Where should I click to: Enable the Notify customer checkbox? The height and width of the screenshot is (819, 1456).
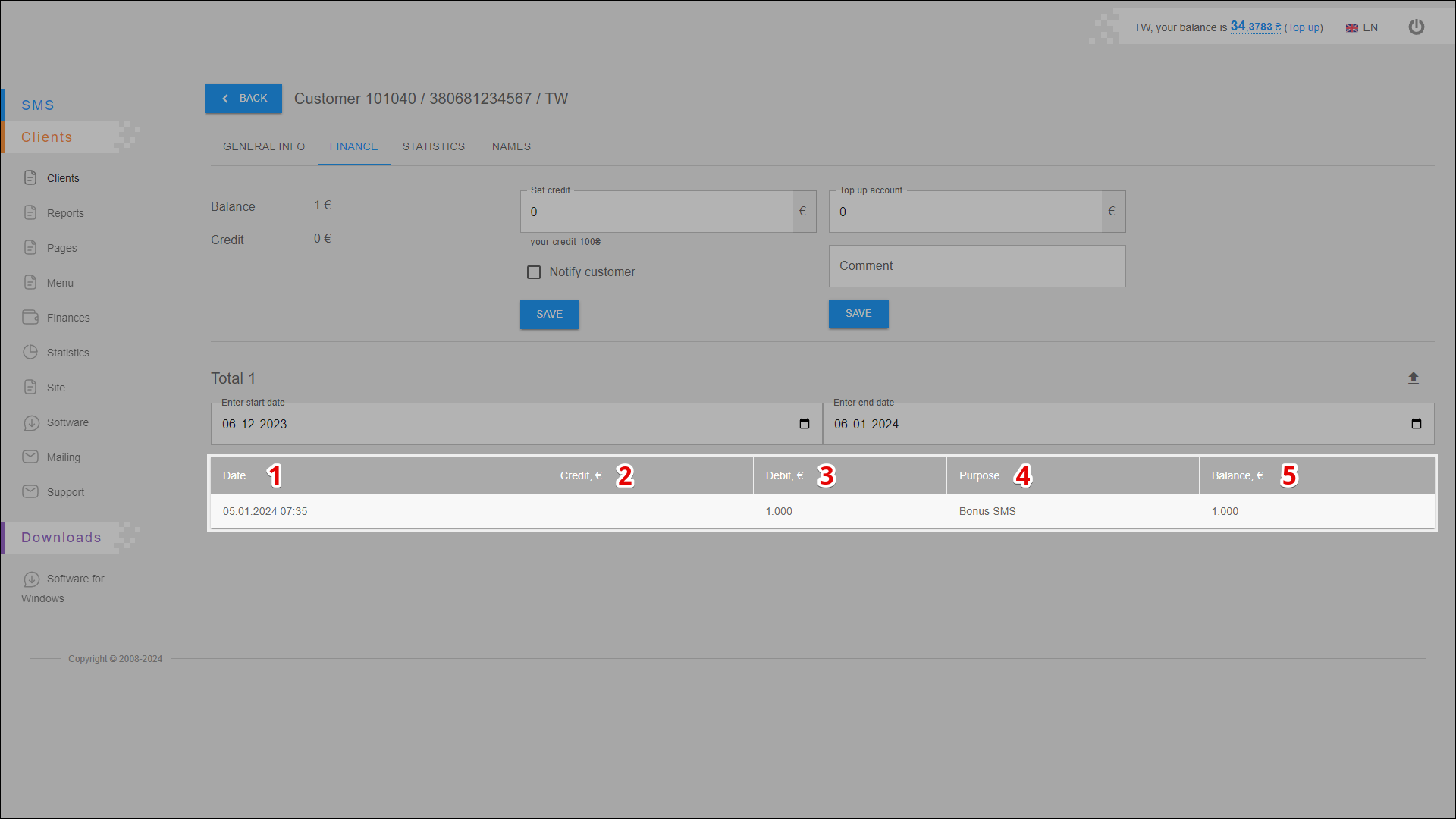coord(534,272)
